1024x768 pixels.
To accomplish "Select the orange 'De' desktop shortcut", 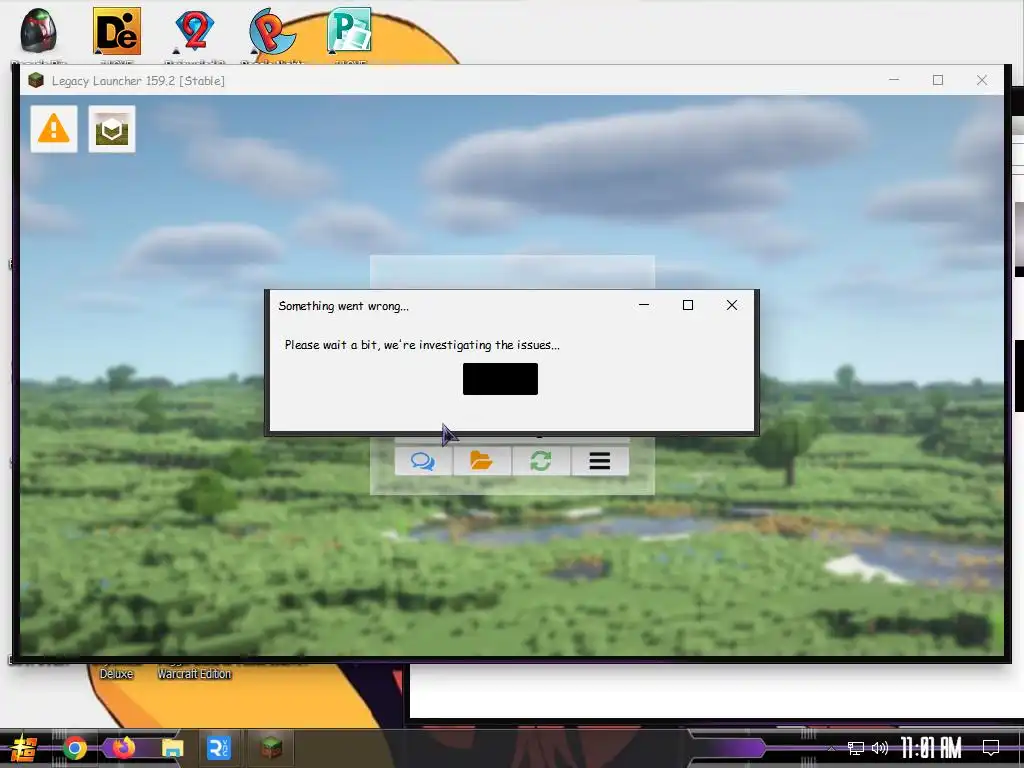I will click(x=117, y=31).
